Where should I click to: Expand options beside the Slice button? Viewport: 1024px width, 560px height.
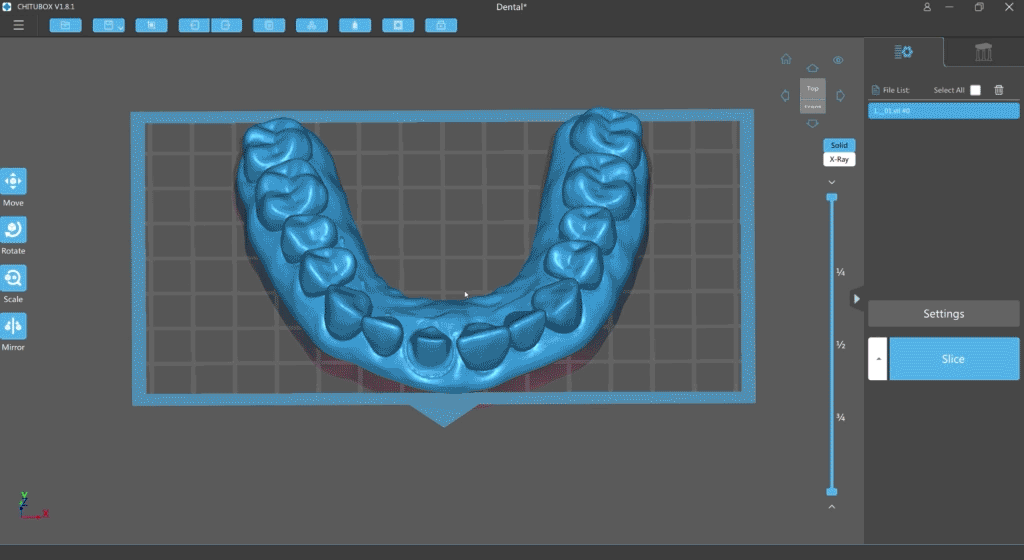click(x=878, y=359)
